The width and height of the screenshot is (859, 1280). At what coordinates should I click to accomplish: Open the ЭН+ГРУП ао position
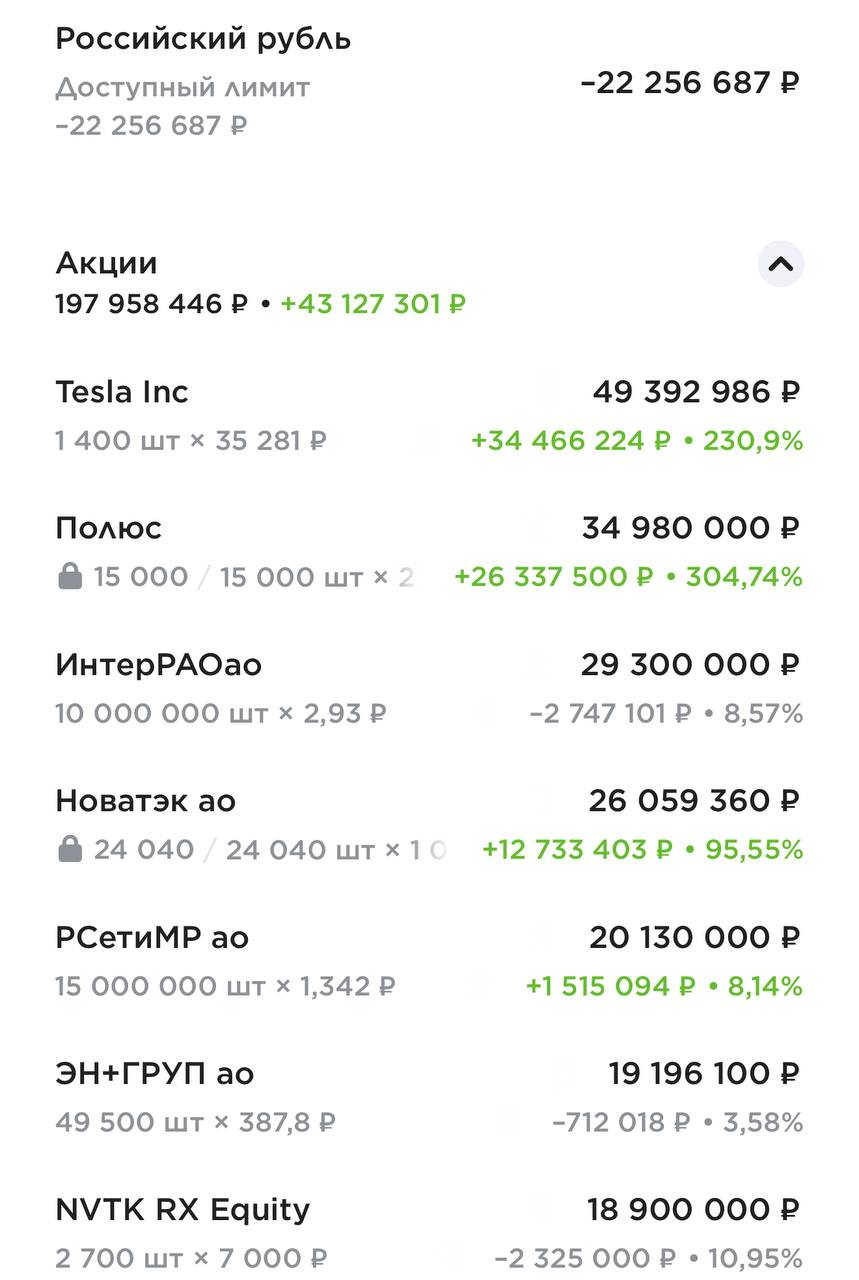pos(155,1074)
